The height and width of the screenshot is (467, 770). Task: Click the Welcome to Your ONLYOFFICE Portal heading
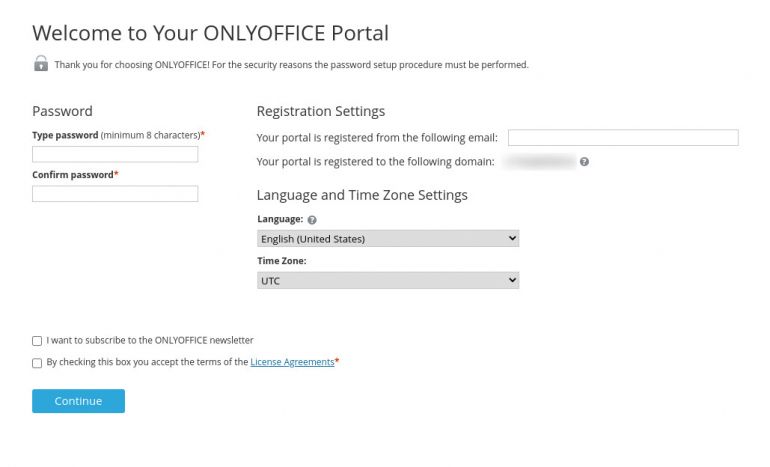point(210,33)
